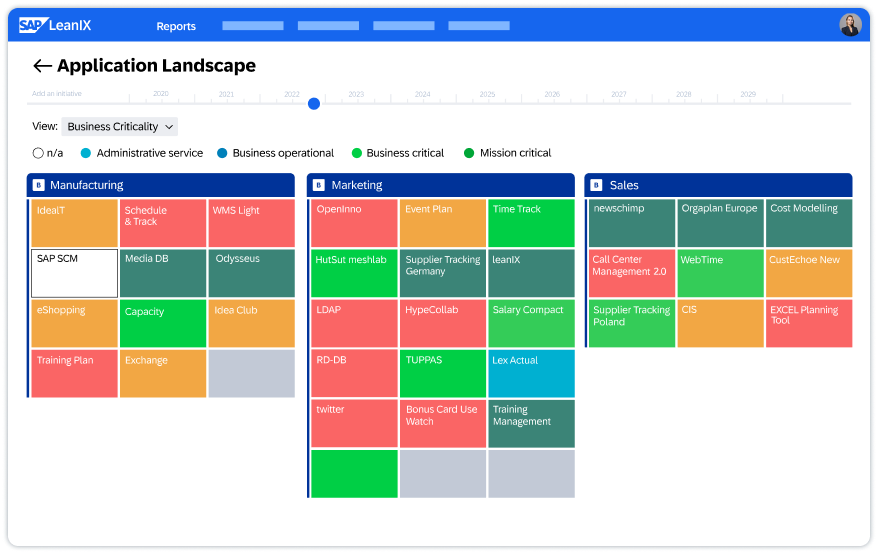This screenshot has height=552, width=876.
Task: Click the SAP LeanIX logo
Action: (x=55, y=25)
